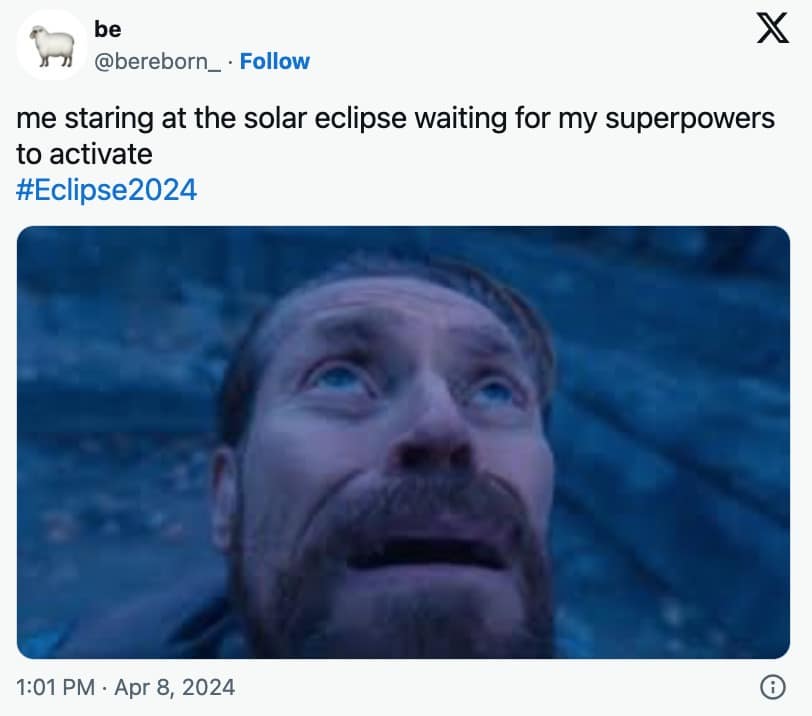The height and width of the screenshot is (716, 812).
Task: Click the sheep profile avatar
Action: click(52, 45)
